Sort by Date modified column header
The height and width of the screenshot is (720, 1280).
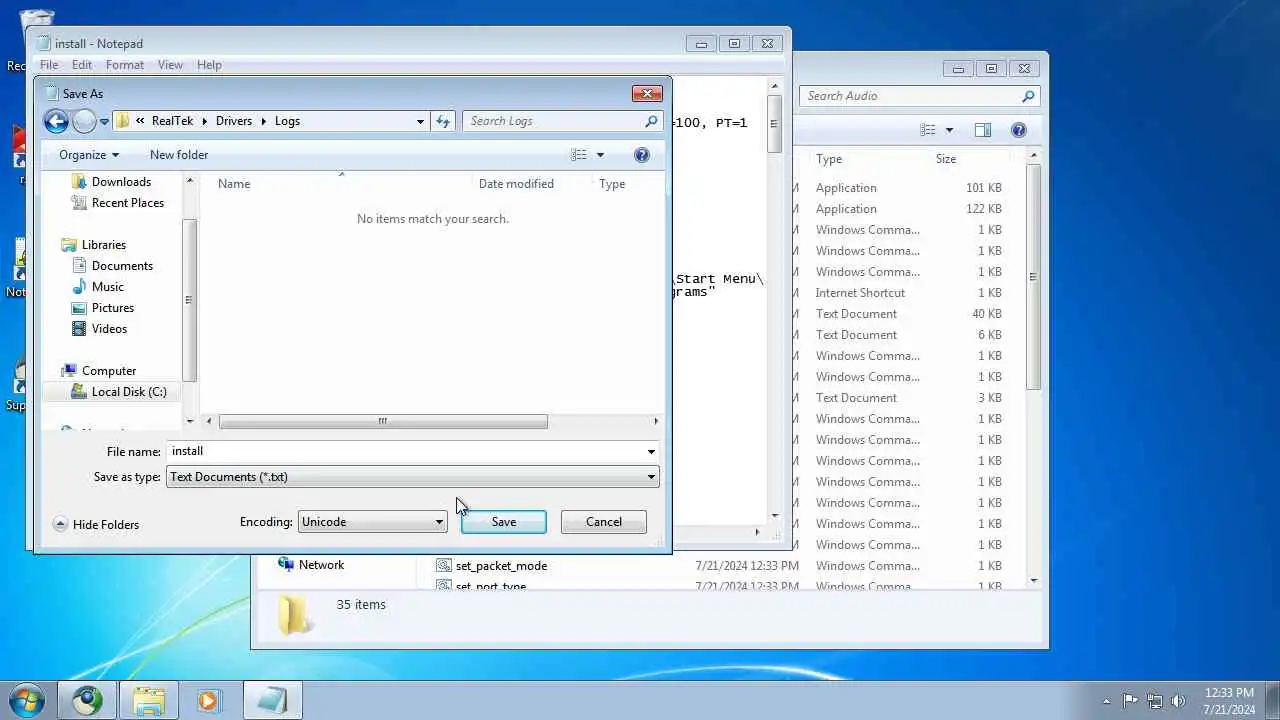(516, 184)
